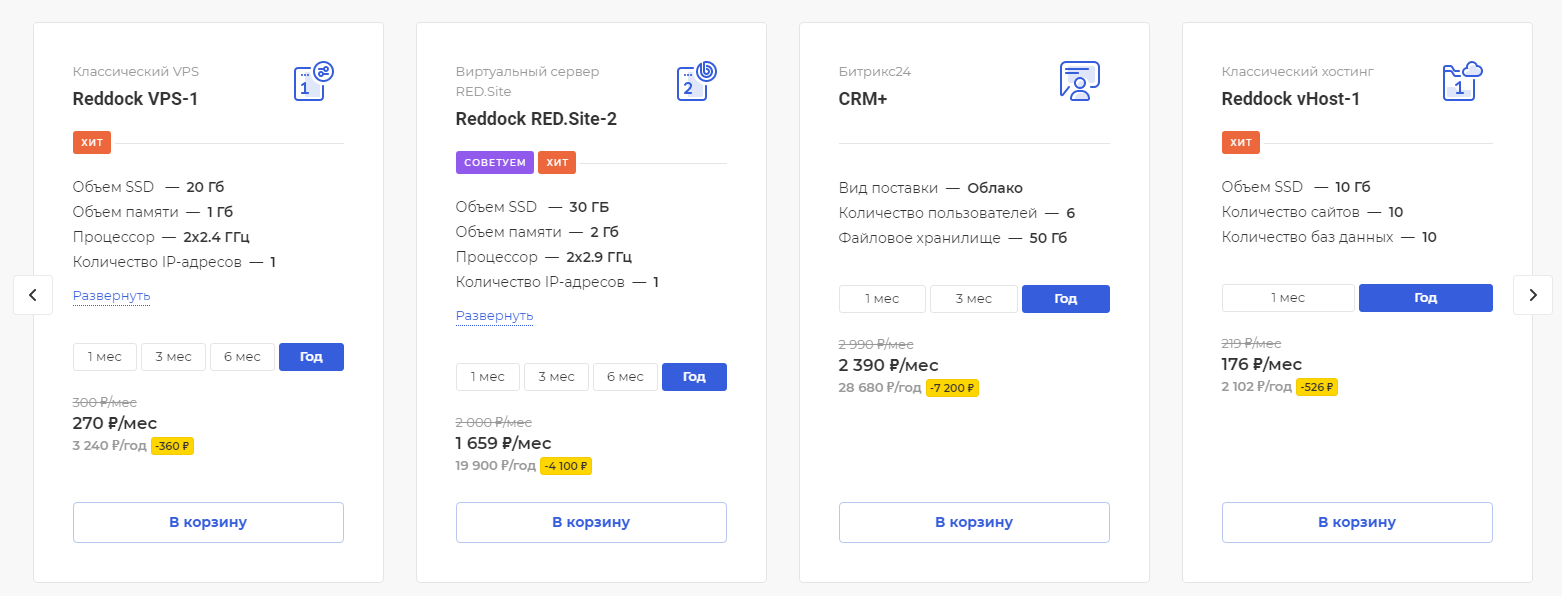Click the 19 900 ₽/год yearly price
This screenshot has height=596, width=1562.
click(x=496, y=466)
